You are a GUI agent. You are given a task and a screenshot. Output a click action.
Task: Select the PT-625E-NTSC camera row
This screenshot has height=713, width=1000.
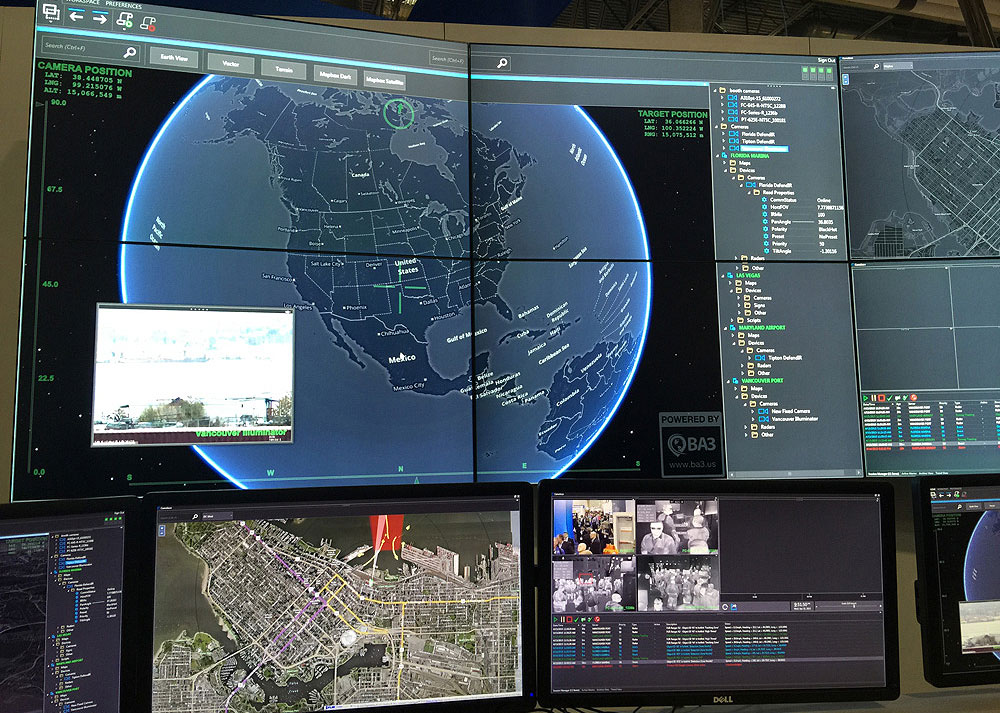pos(754,119)
